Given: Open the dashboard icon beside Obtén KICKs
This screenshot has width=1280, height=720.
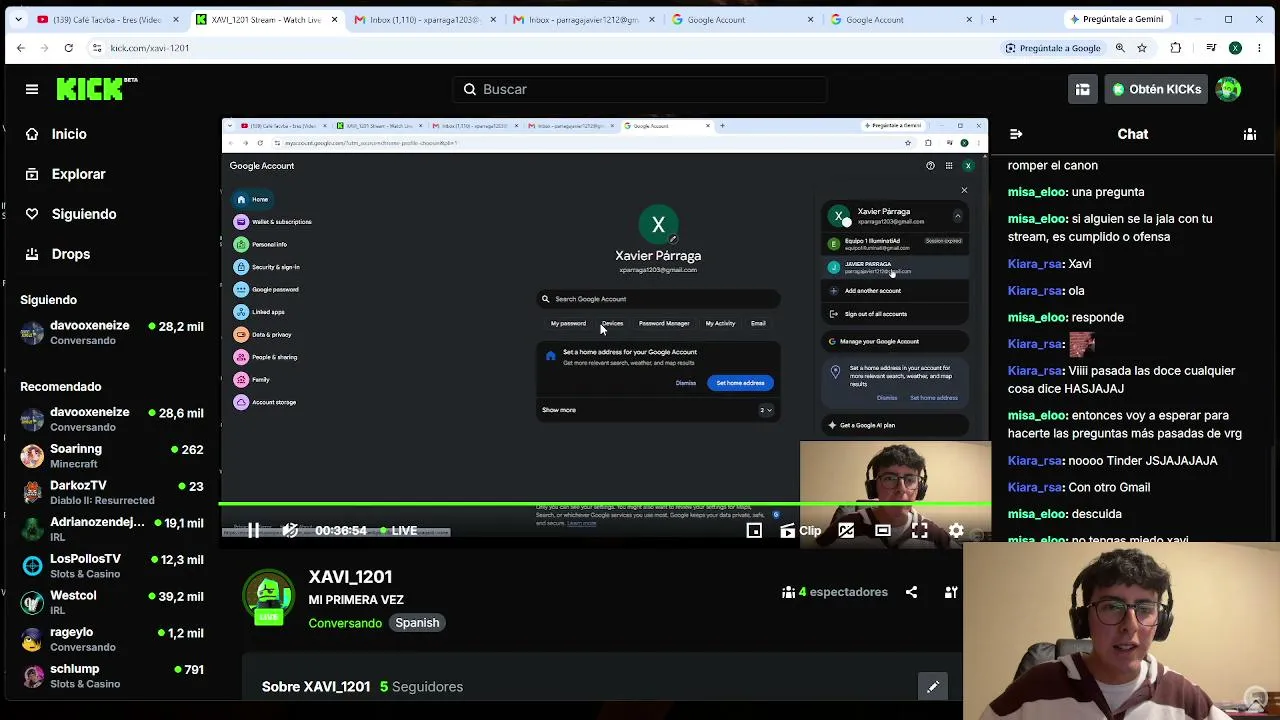Looking at the screenshot, I should pyautogui.click(x=1082, y=89).
